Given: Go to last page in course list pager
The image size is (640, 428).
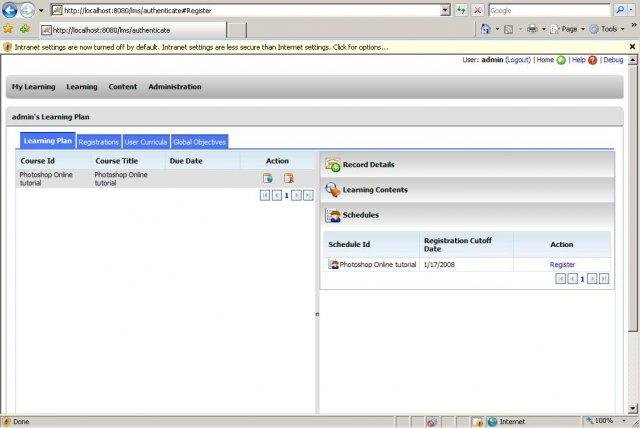Looking at the screenshot, I should point(309,195).
